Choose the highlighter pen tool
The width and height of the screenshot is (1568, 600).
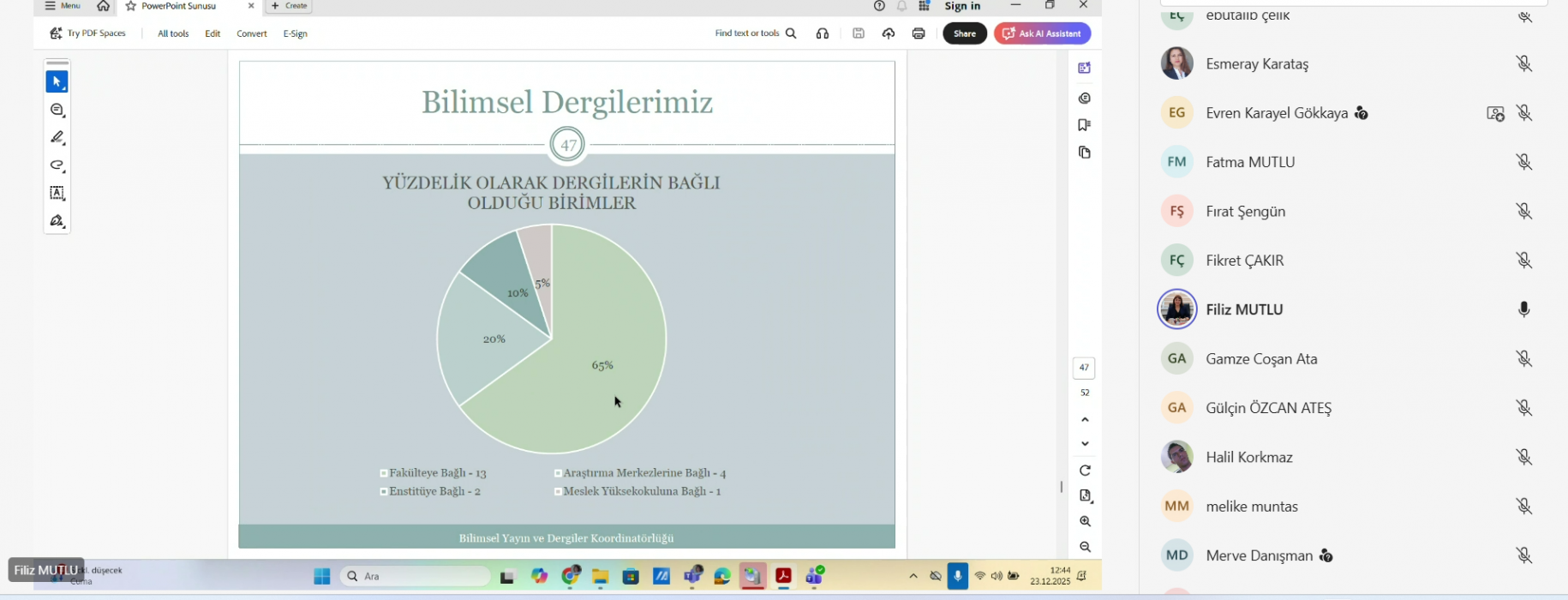click(x=57, y=137)
